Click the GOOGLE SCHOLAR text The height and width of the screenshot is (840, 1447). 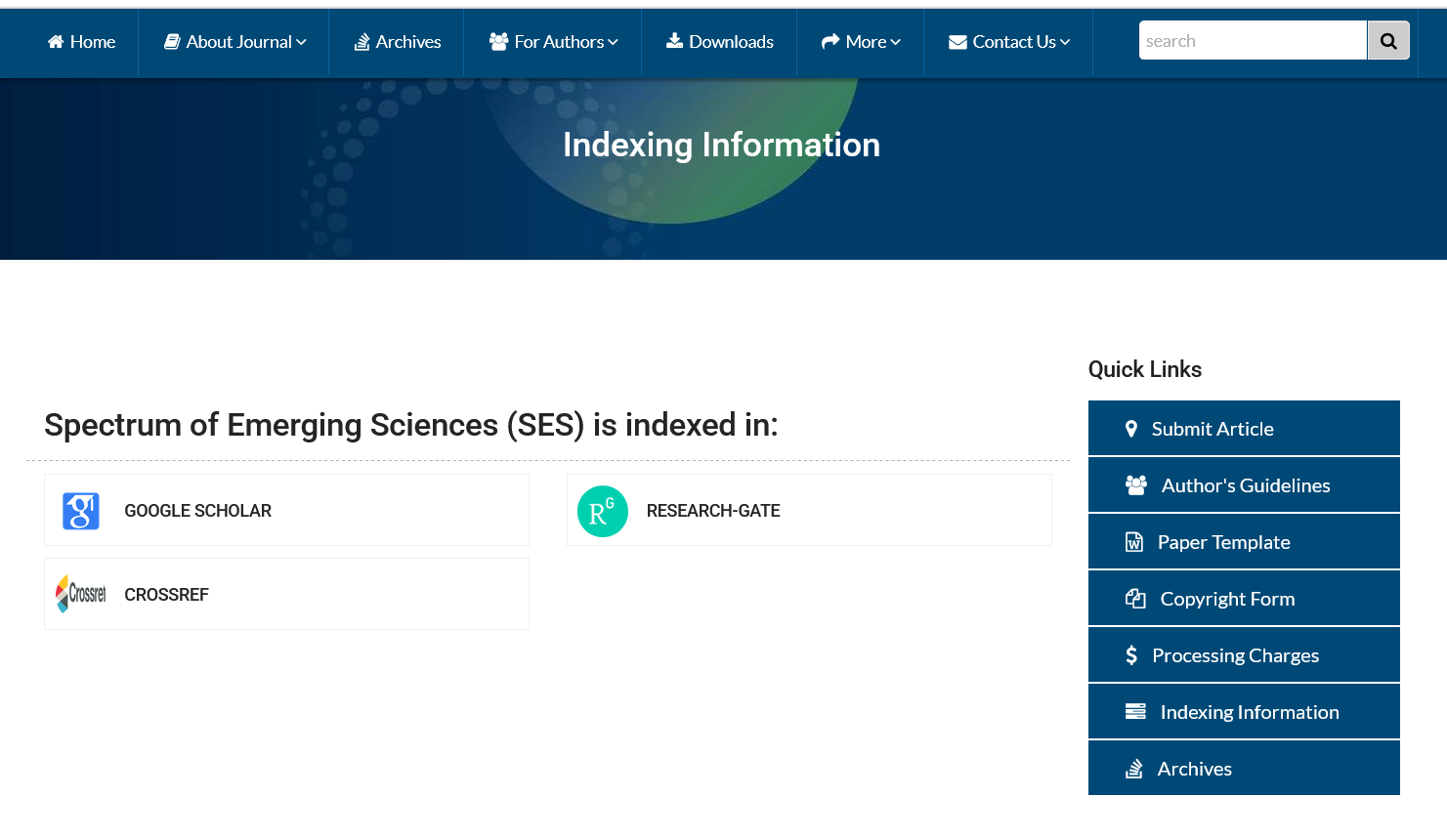197,511
